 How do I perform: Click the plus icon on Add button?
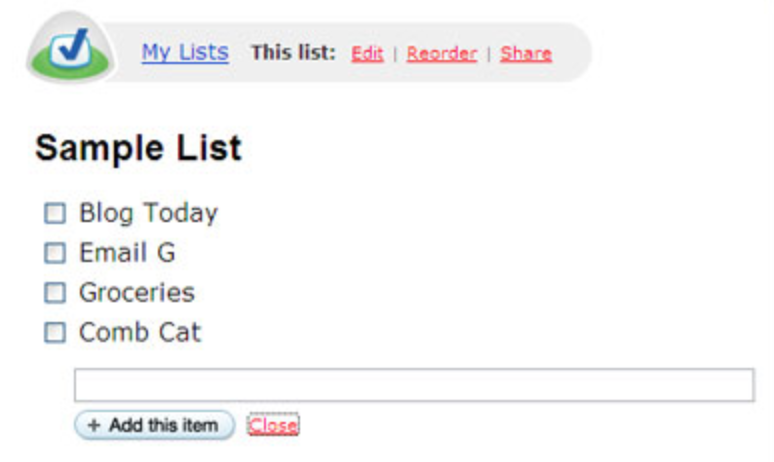[x=94, y=425]
